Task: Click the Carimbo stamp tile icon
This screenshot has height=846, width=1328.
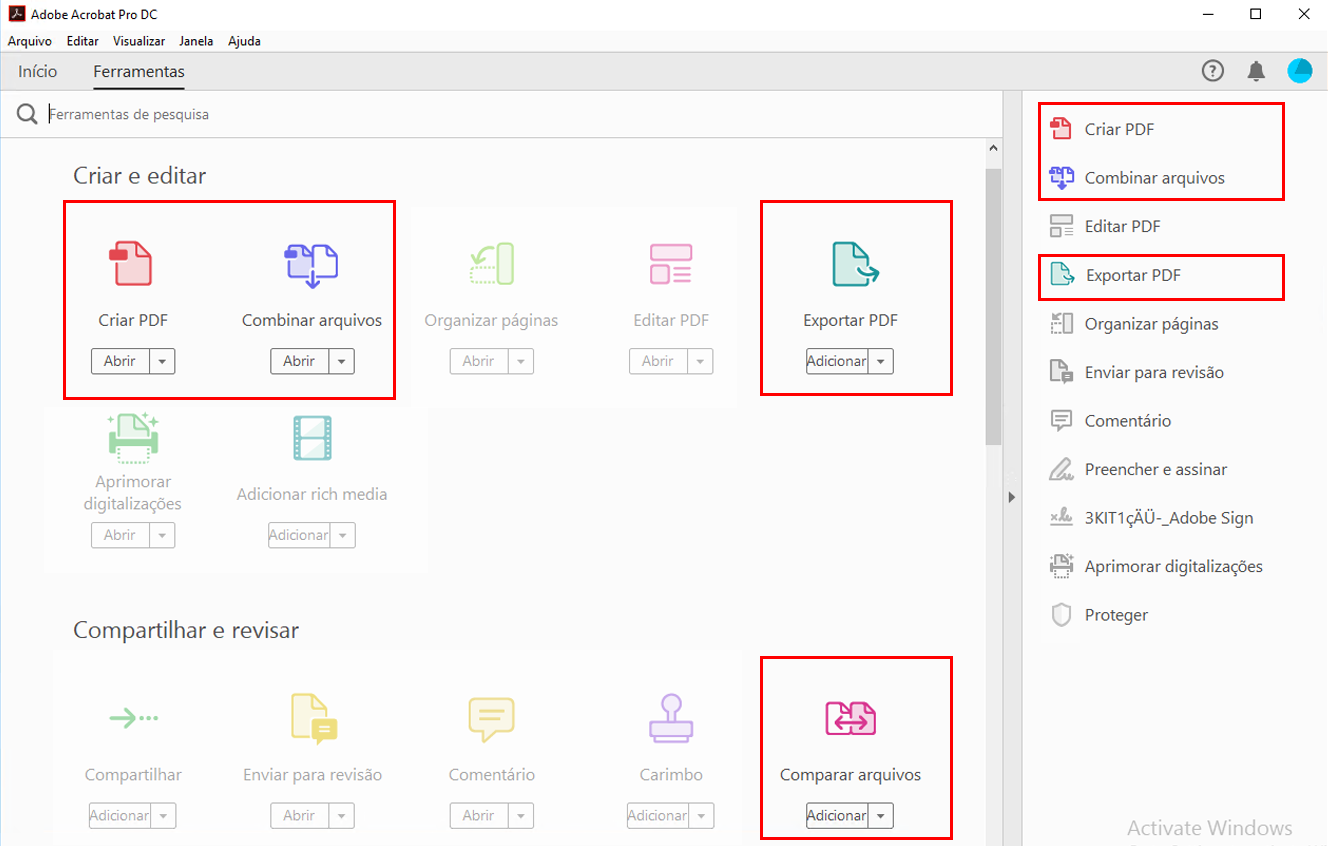Action: (x=671, y=719)
